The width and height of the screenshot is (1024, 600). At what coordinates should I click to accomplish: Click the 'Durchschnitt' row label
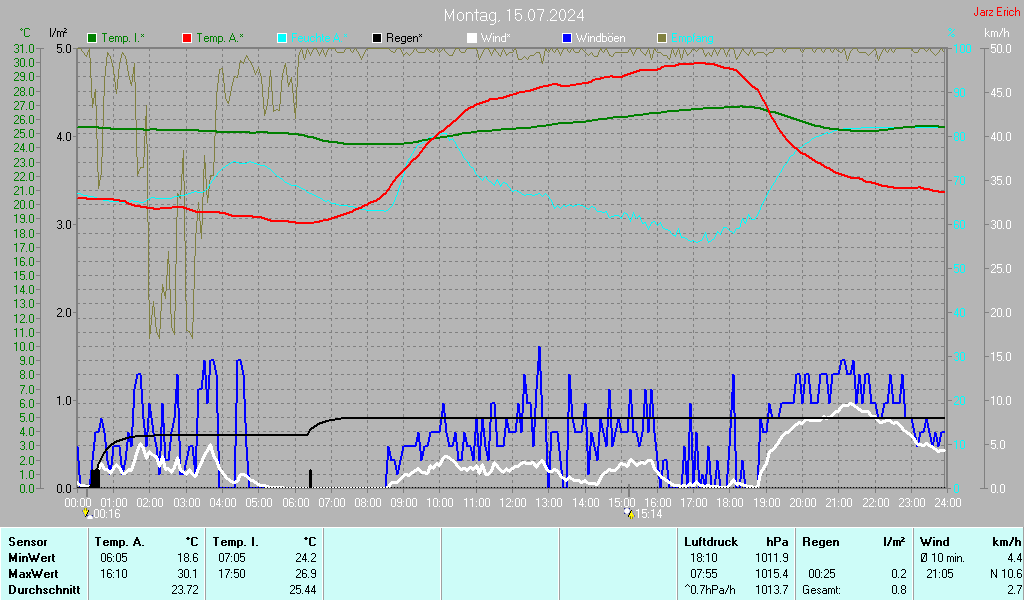tap(44, 590)
